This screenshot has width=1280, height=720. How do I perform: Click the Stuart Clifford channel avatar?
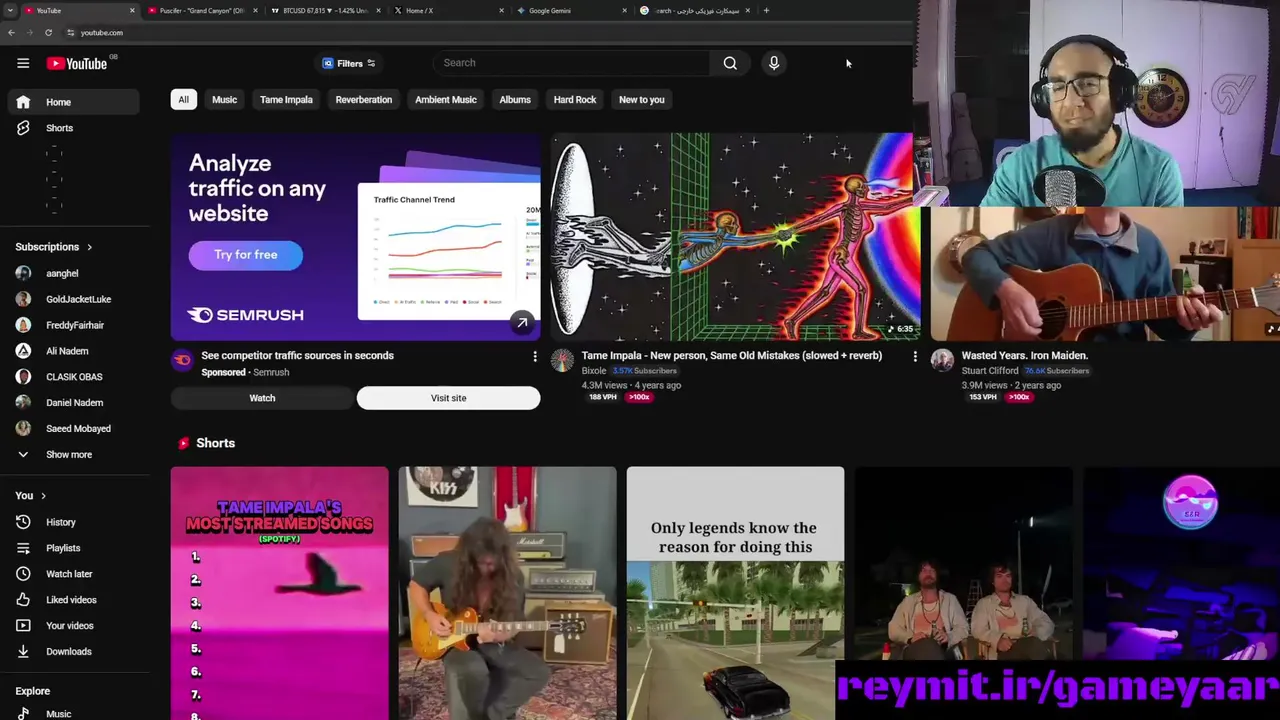coord(942,360)
